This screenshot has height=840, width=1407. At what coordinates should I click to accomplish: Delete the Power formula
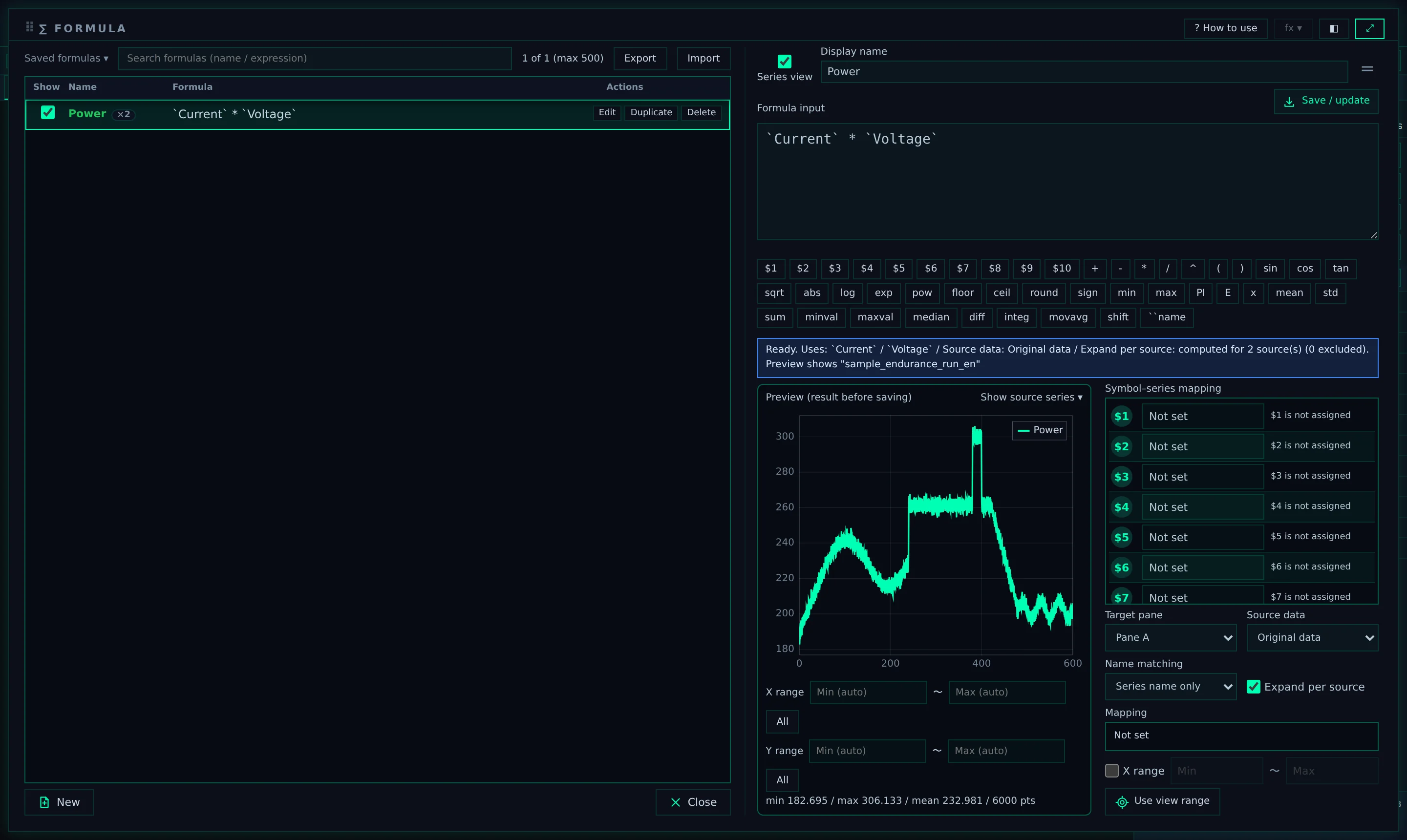701,113
